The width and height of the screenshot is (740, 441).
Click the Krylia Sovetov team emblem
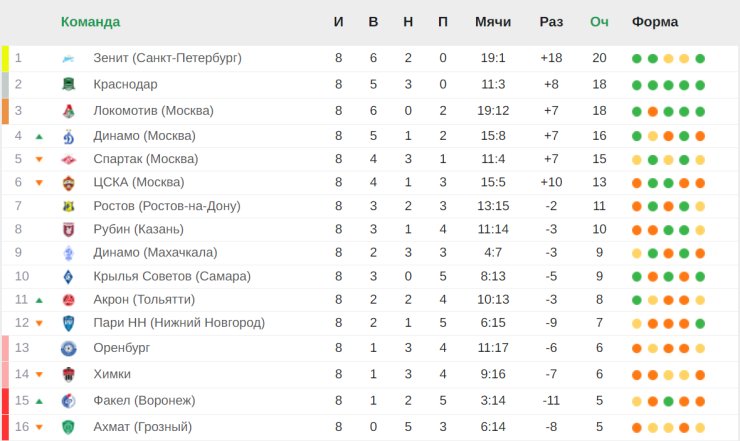click(x=68, y=277)
